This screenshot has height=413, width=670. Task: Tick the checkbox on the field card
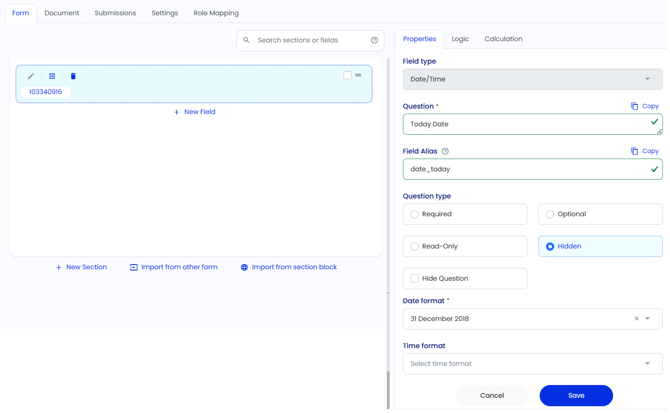point(347,75)
